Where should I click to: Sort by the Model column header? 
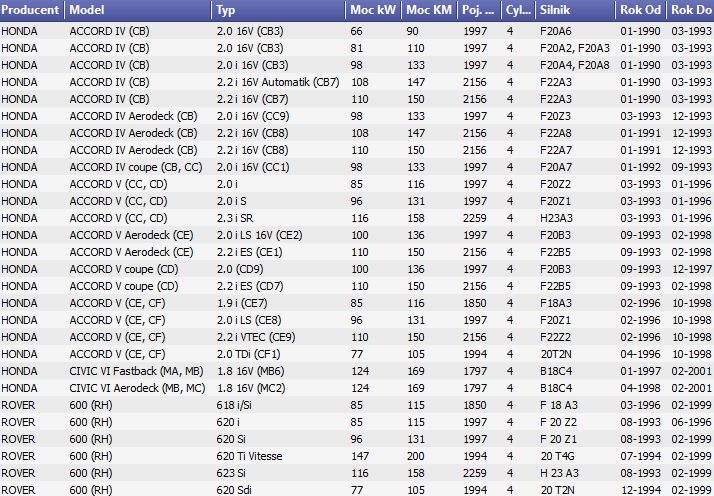click(138, 10)
